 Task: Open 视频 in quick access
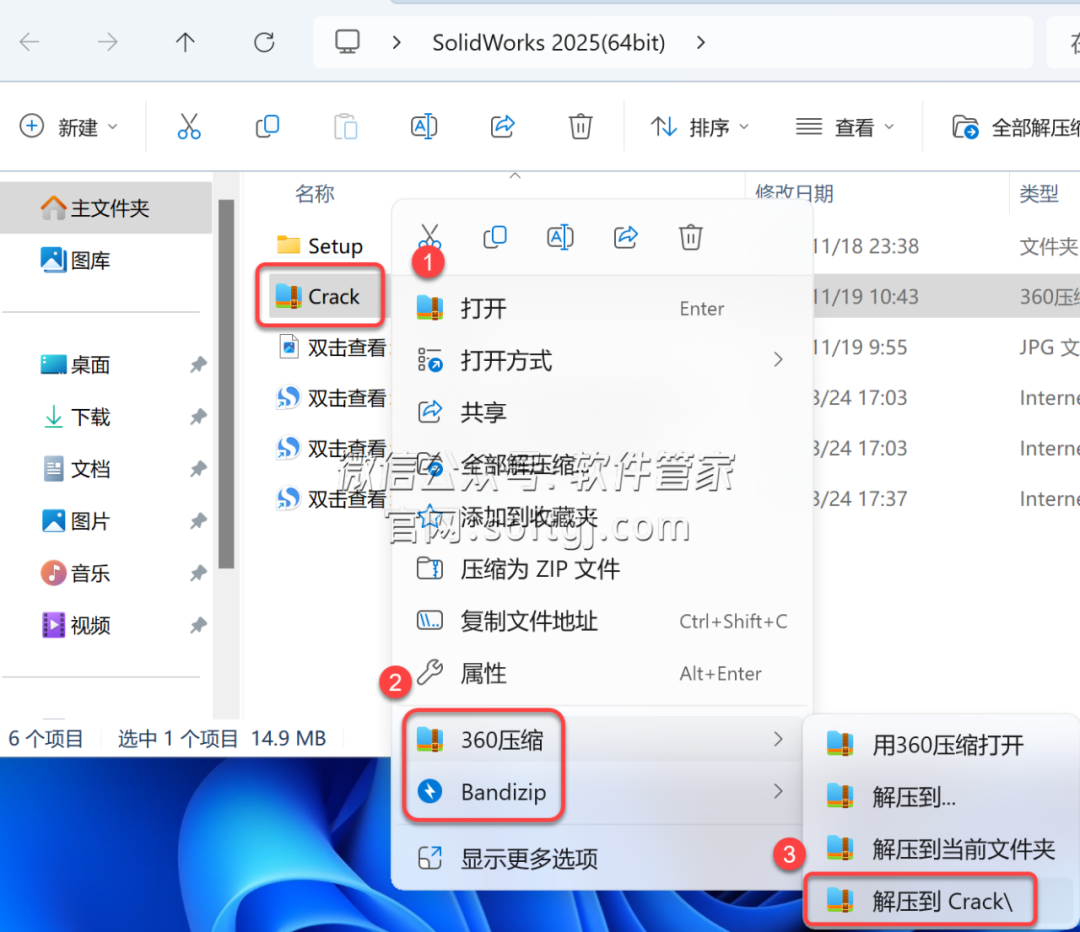click(76, 625)
